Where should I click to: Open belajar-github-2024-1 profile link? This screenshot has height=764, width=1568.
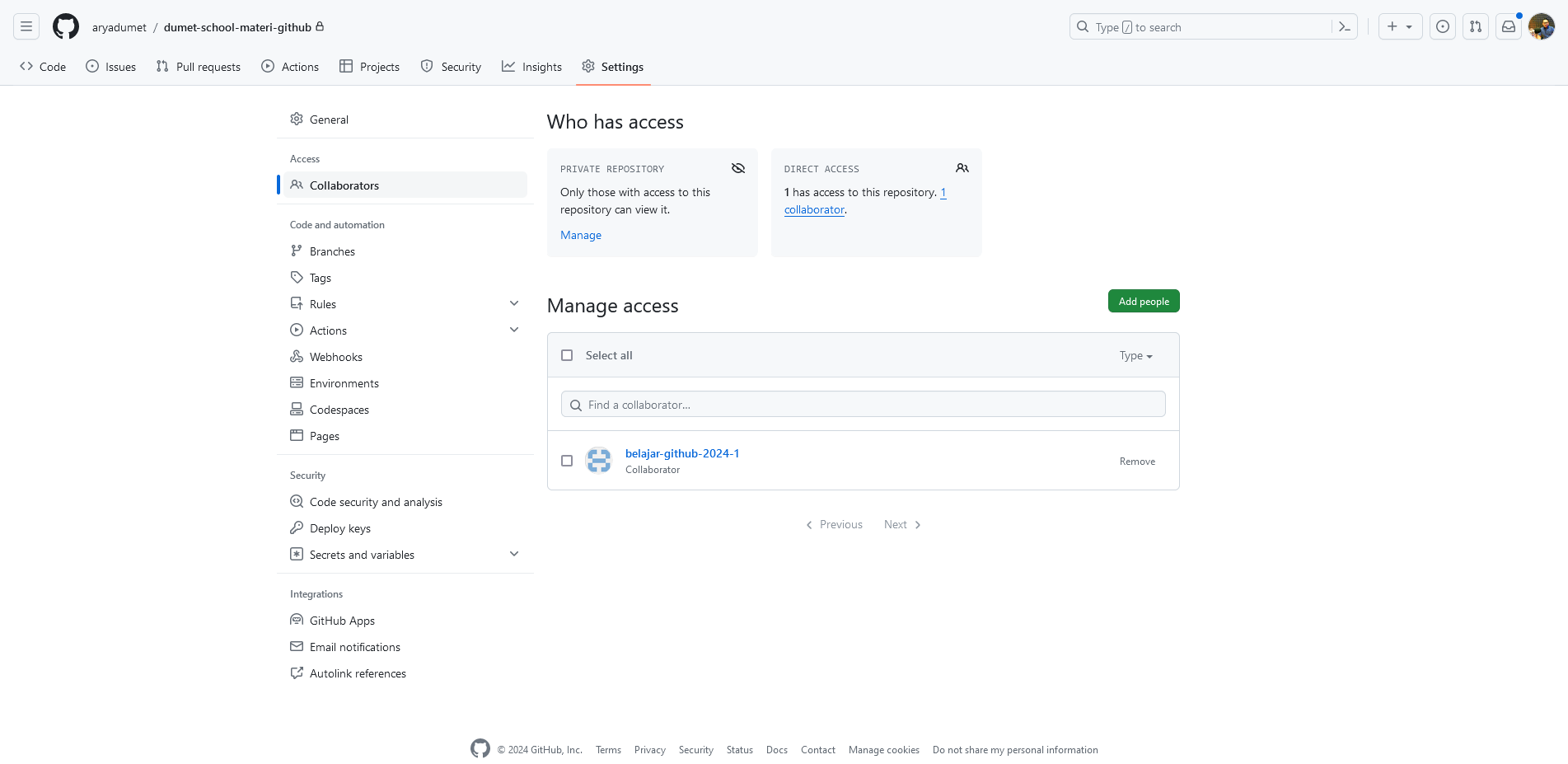(x=682, y=453)
